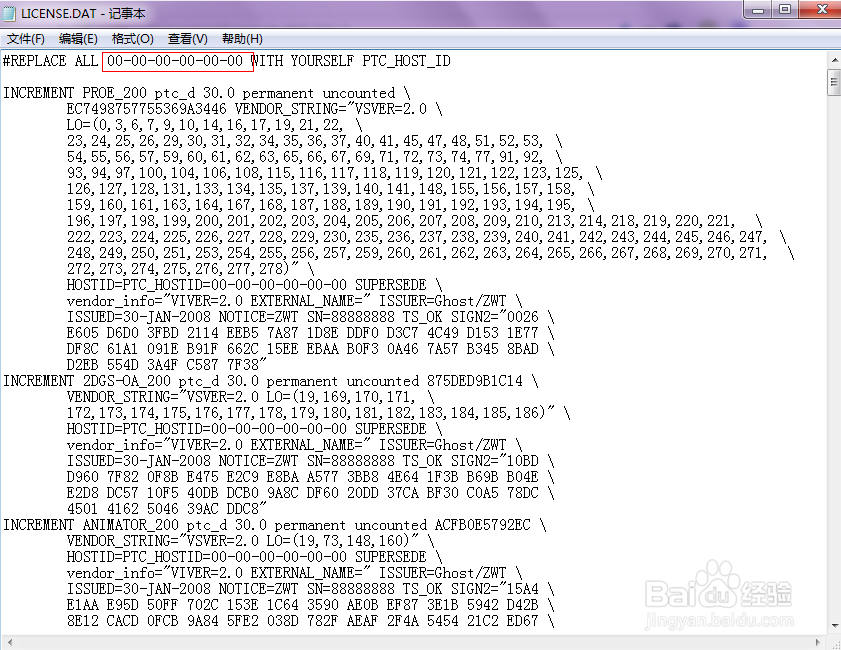The height and width of the screenshot is (650, 841).
Task: Click the horizontal scrollbar right arrow
Action: click(818, 642)
